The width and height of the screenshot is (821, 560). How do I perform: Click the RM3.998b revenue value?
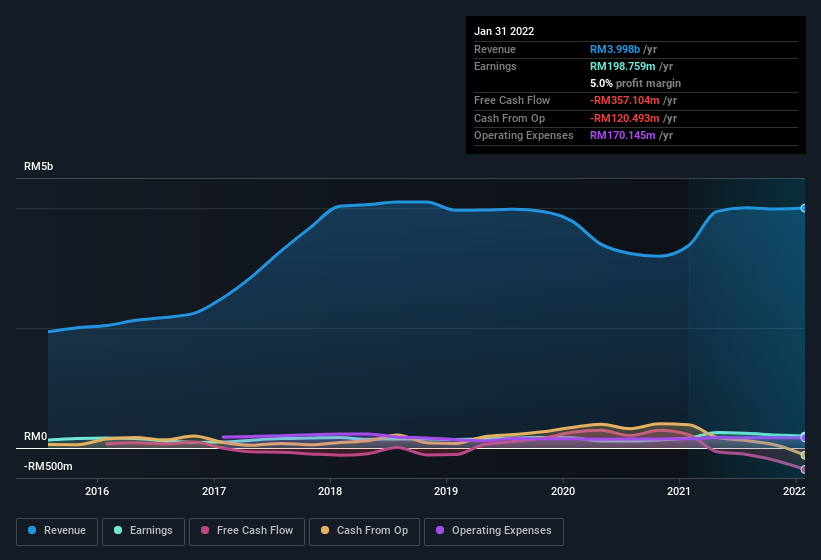click(615, 49)
